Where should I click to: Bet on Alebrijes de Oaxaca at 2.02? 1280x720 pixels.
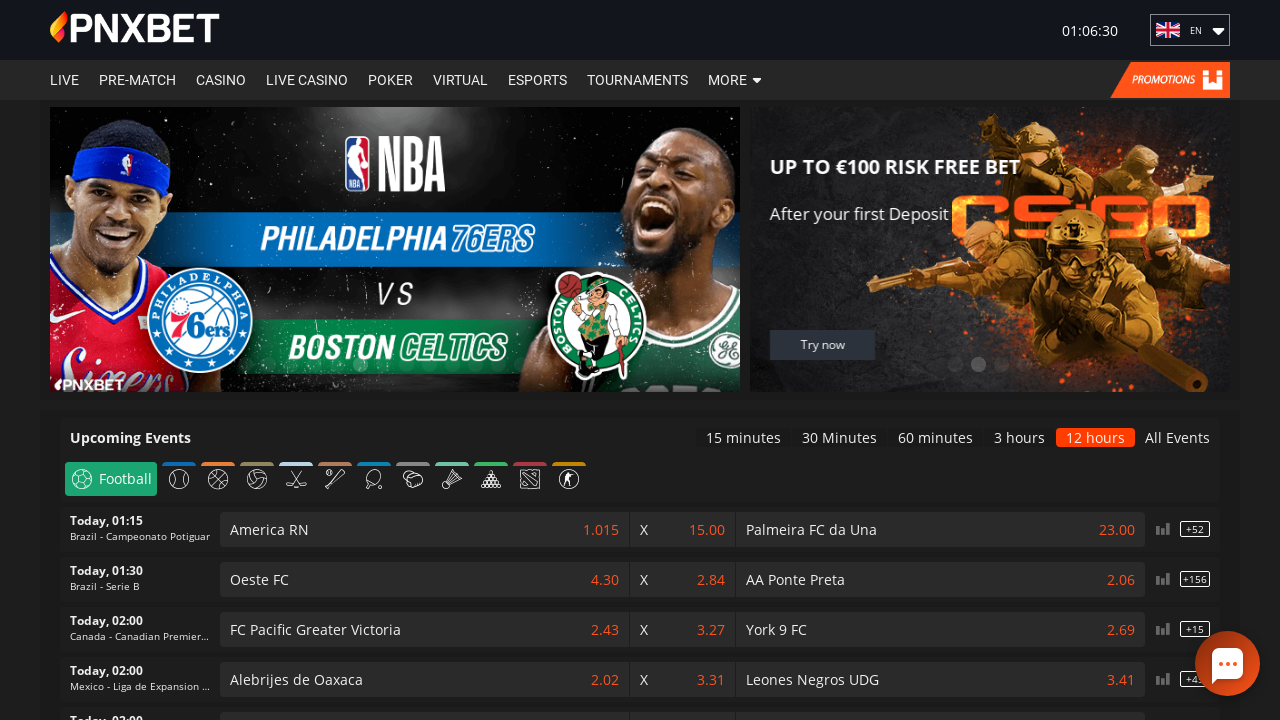pyautogui.click(x=424, y=679)
